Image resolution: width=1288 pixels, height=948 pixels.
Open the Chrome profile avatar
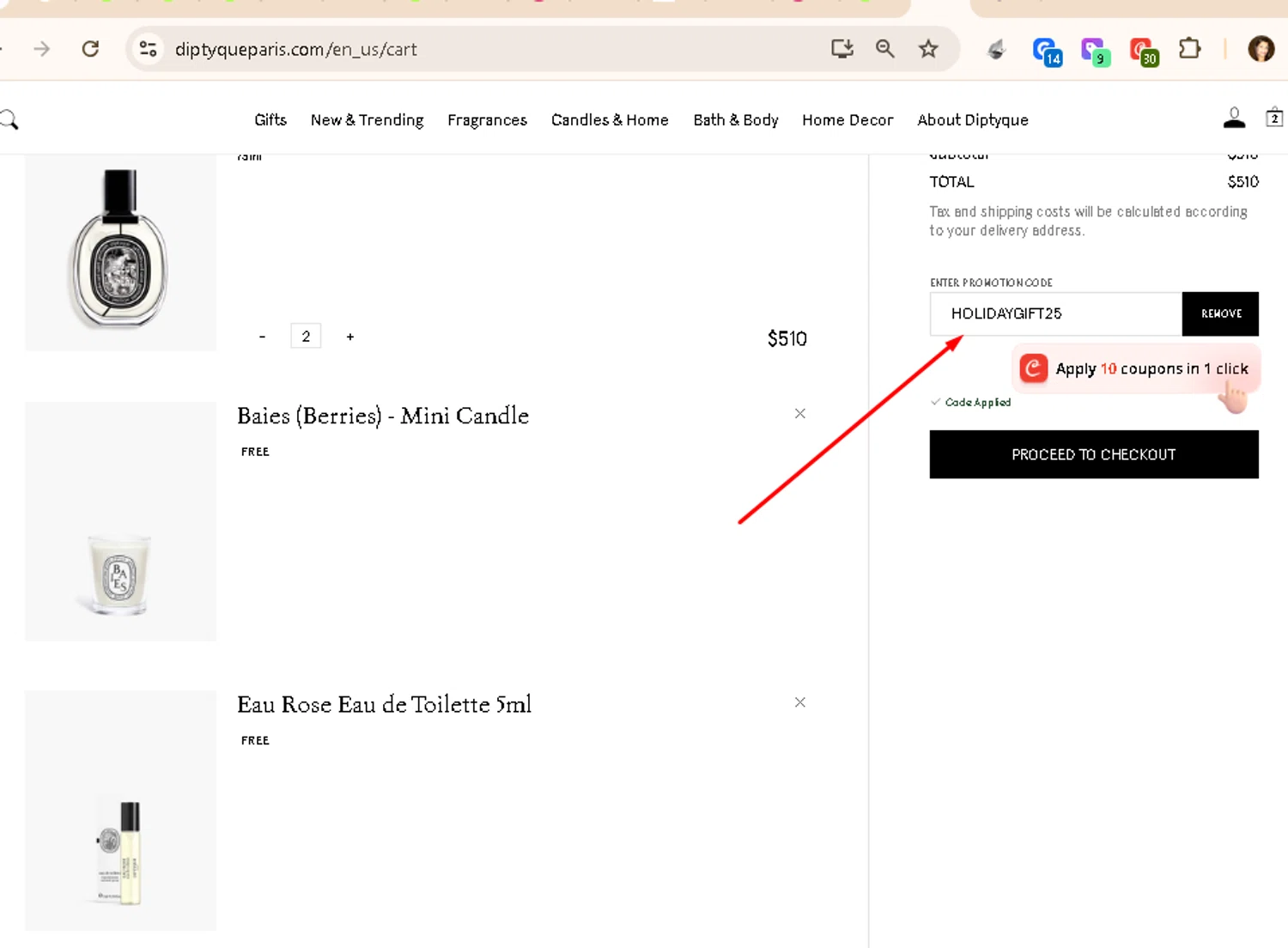tap(1261, 49)
